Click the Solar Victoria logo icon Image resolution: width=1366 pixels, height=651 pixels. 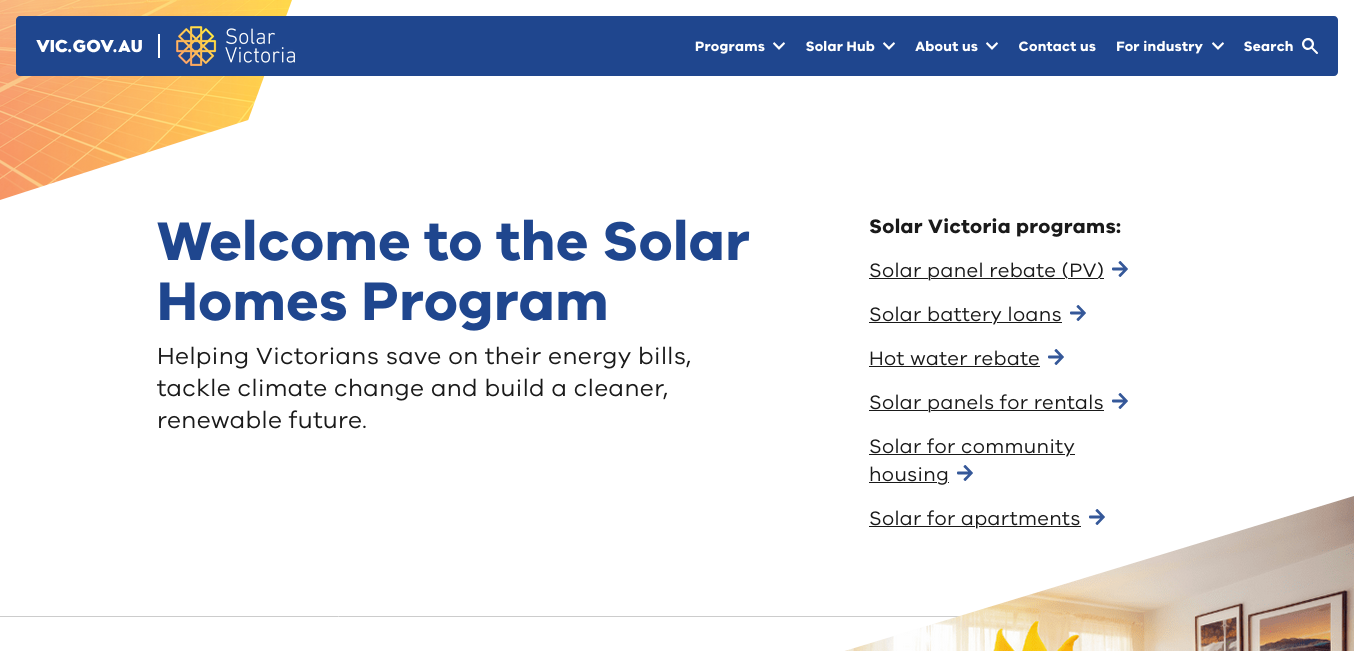coord(196,46)
